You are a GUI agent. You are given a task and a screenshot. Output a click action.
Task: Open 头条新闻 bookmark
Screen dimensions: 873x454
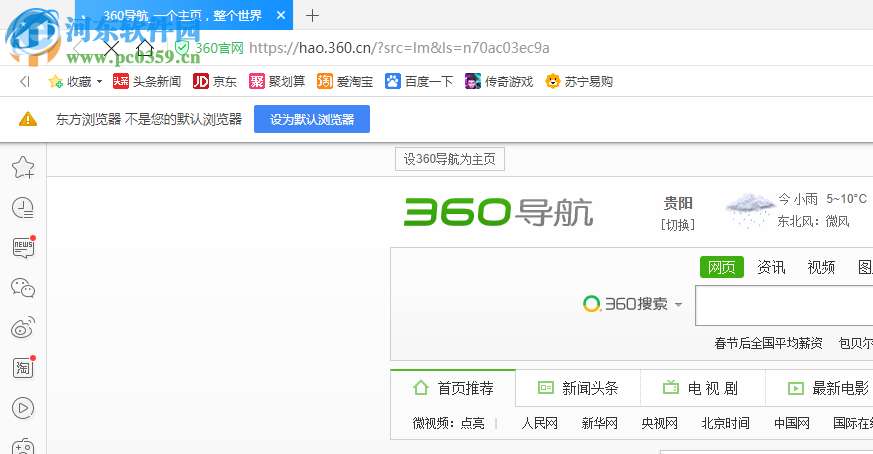pos(147,81)
